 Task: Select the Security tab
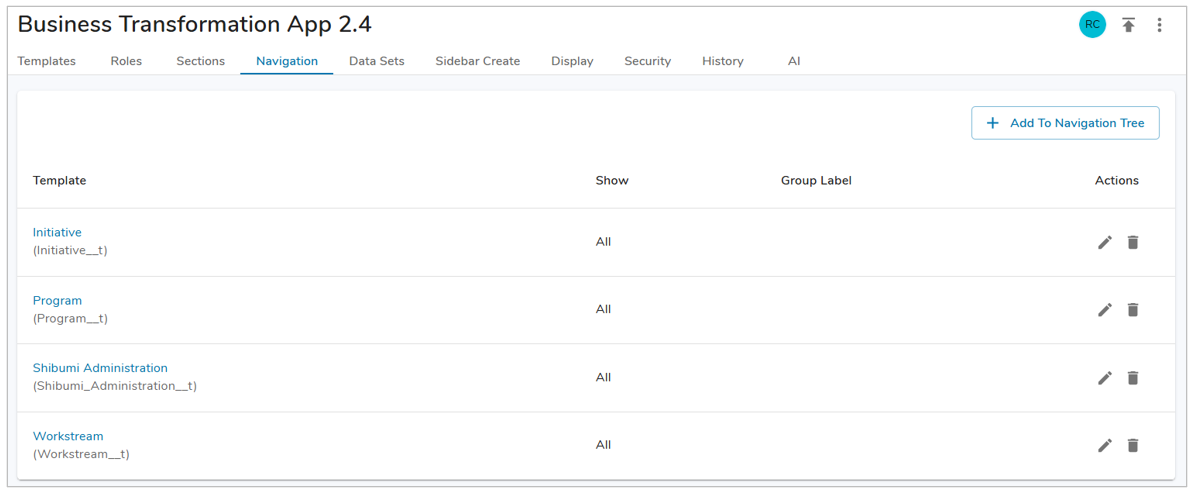click(x=647, y=61)
